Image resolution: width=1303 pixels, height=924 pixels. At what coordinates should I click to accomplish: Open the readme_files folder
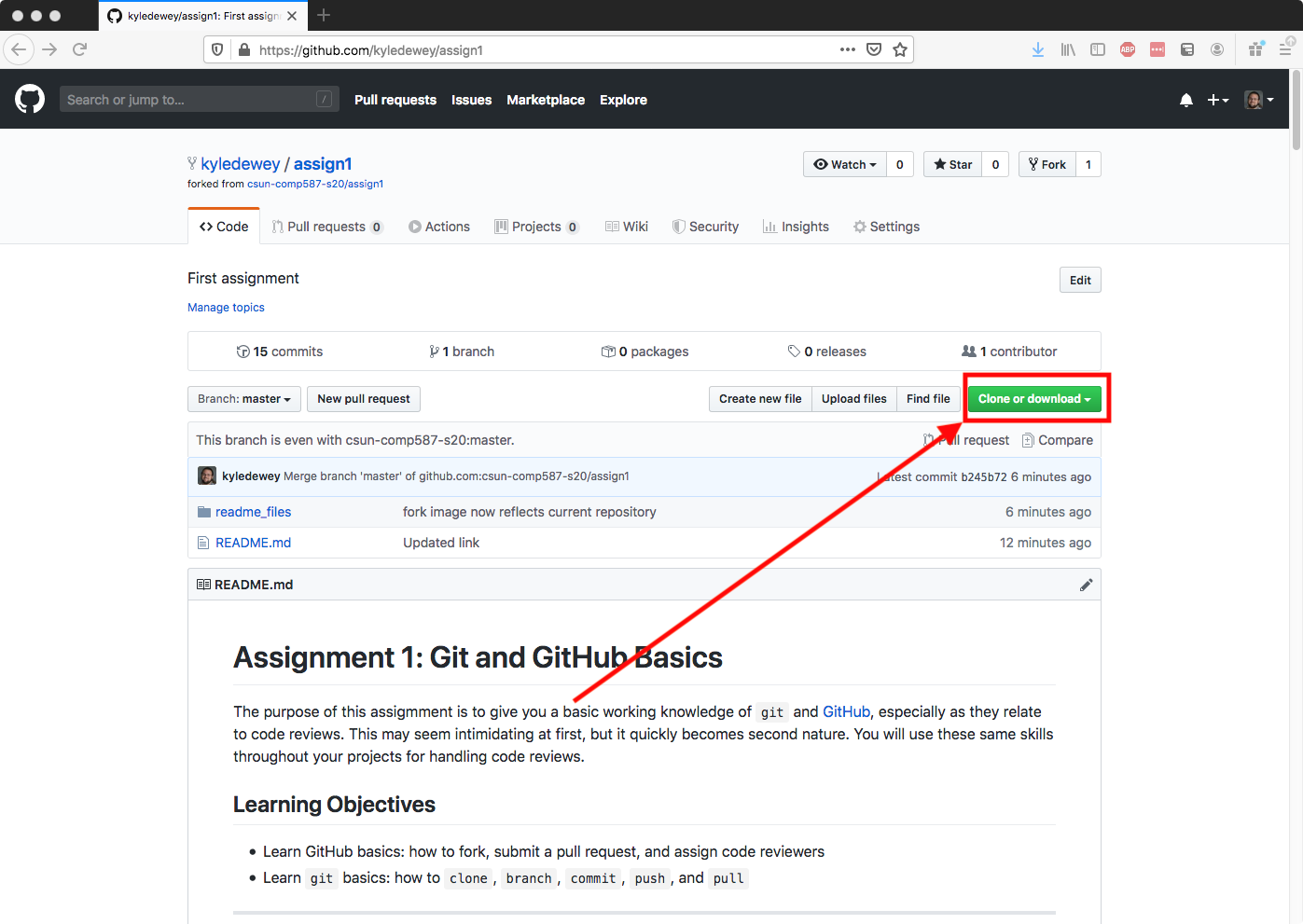254,512
